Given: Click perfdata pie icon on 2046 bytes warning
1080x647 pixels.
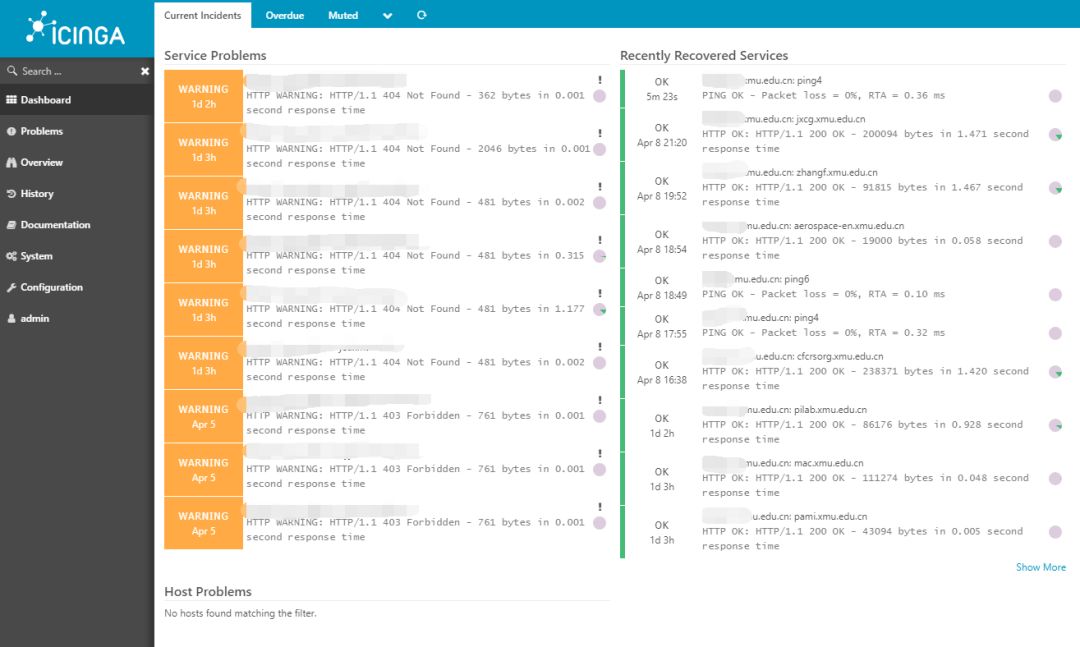Looking at the screenshot, I should (600, 149).
